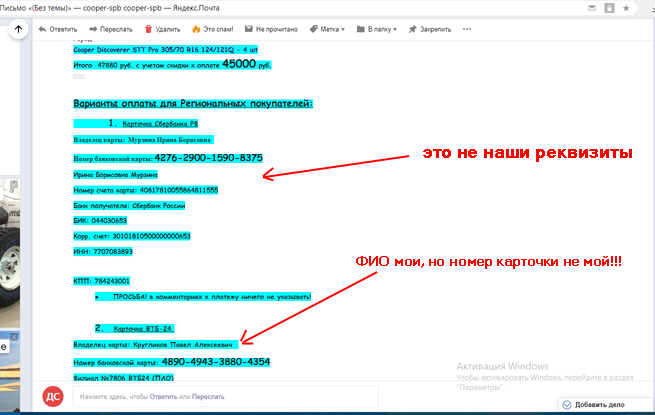Click the Корр. счет line
The height and width of the screenshot is (415, 655).
pos(132,236)
